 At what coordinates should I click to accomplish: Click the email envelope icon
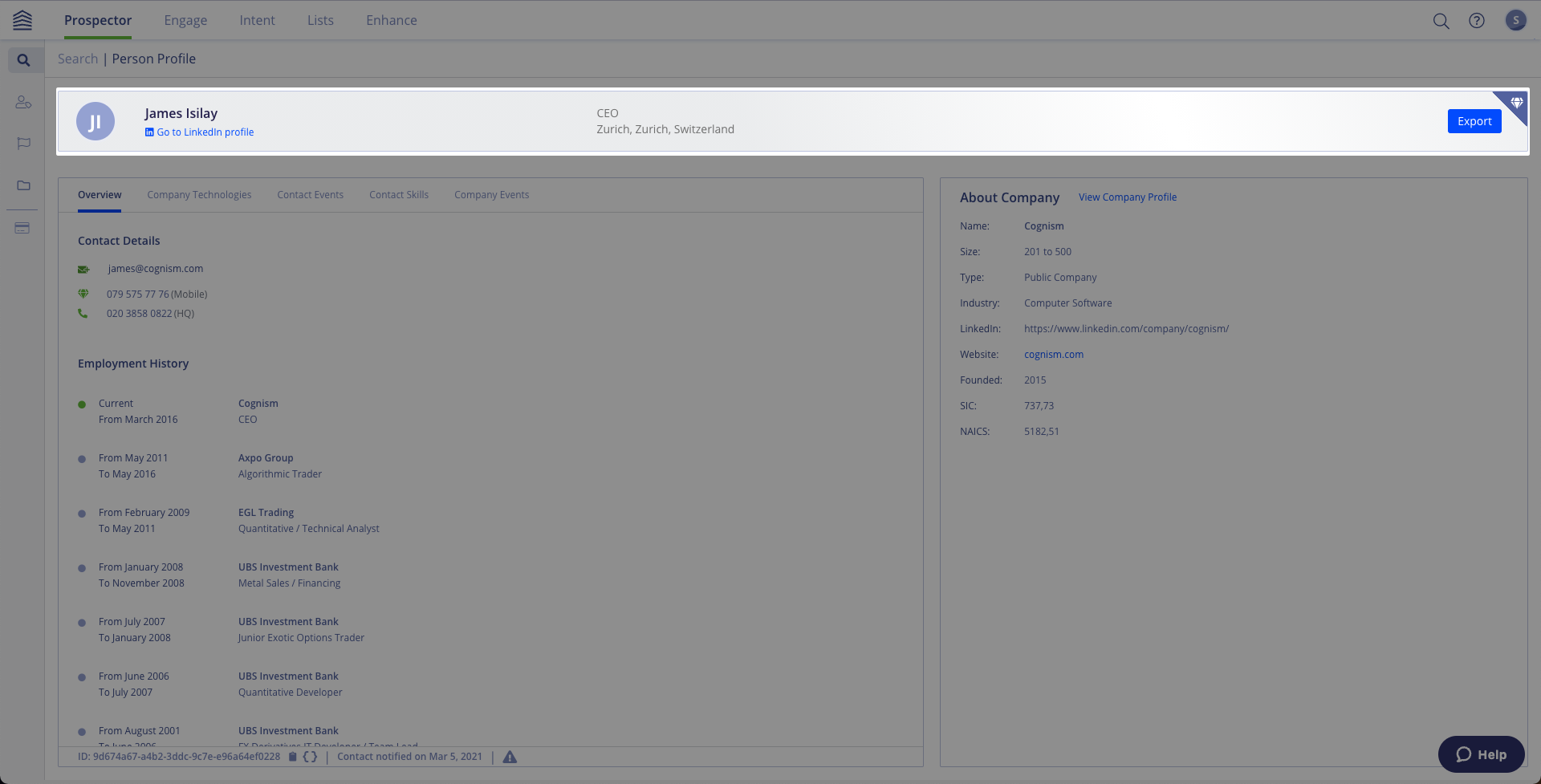[83, 270]
